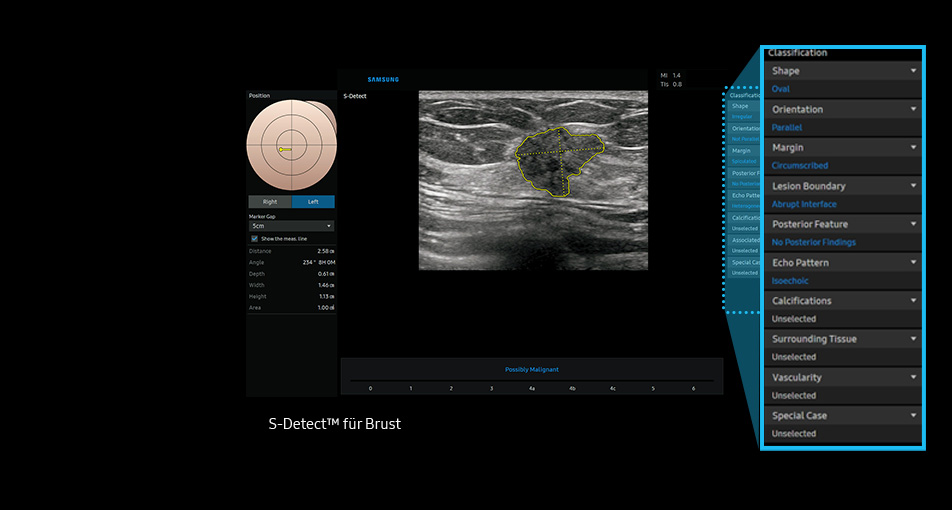Select BI-RADS score 2 on scale

[x=451, y=388]
